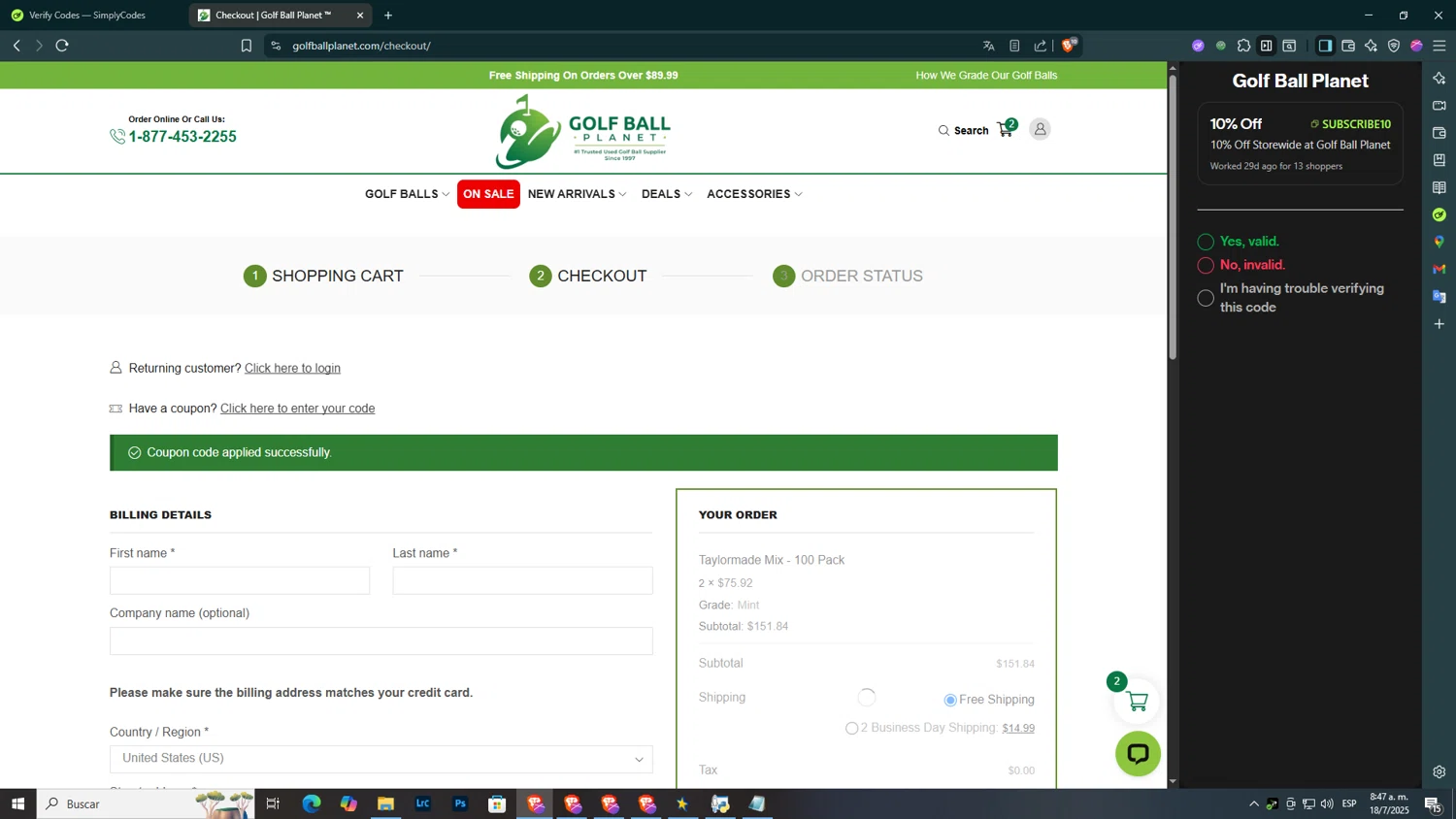The width and height of the screenshot is (1456, 819).
Task: Open the browser extensions puzzle icon
Action: [1243, 46]
